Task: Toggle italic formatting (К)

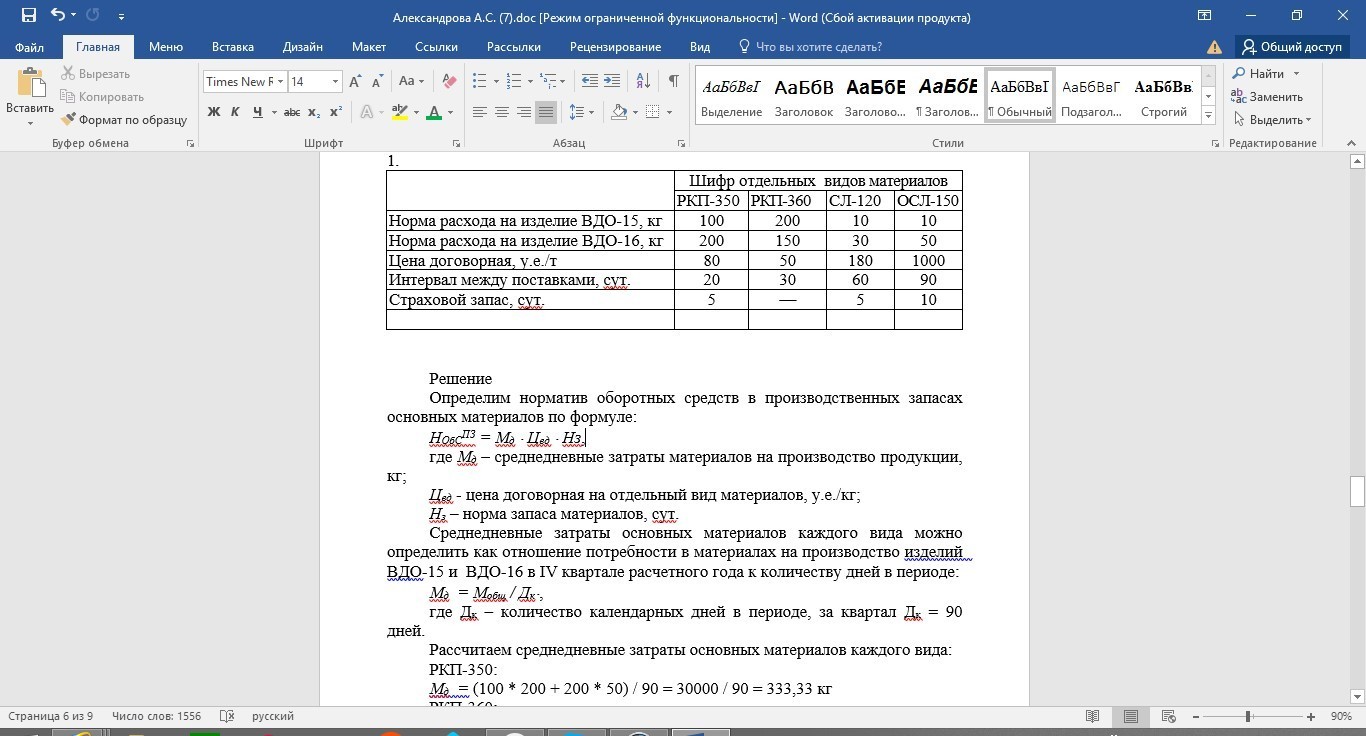Action: click(x=235, y=112)
